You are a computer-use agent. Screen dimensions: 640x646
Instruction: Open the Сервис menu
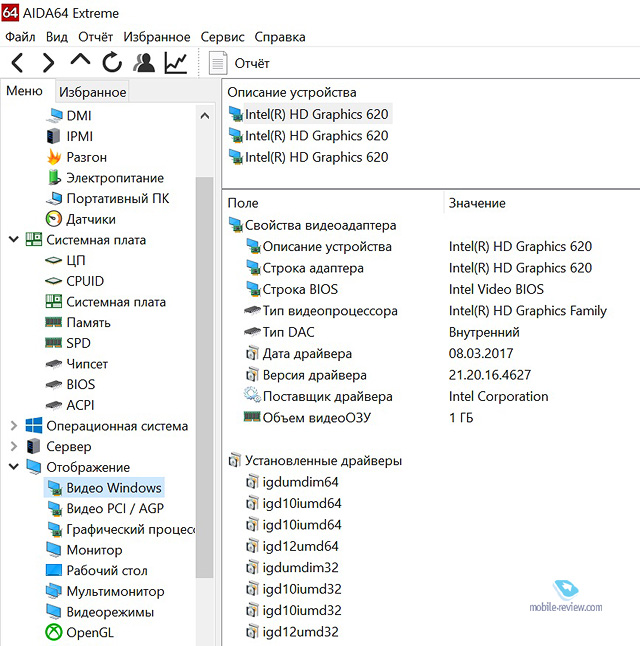point(222,37)
